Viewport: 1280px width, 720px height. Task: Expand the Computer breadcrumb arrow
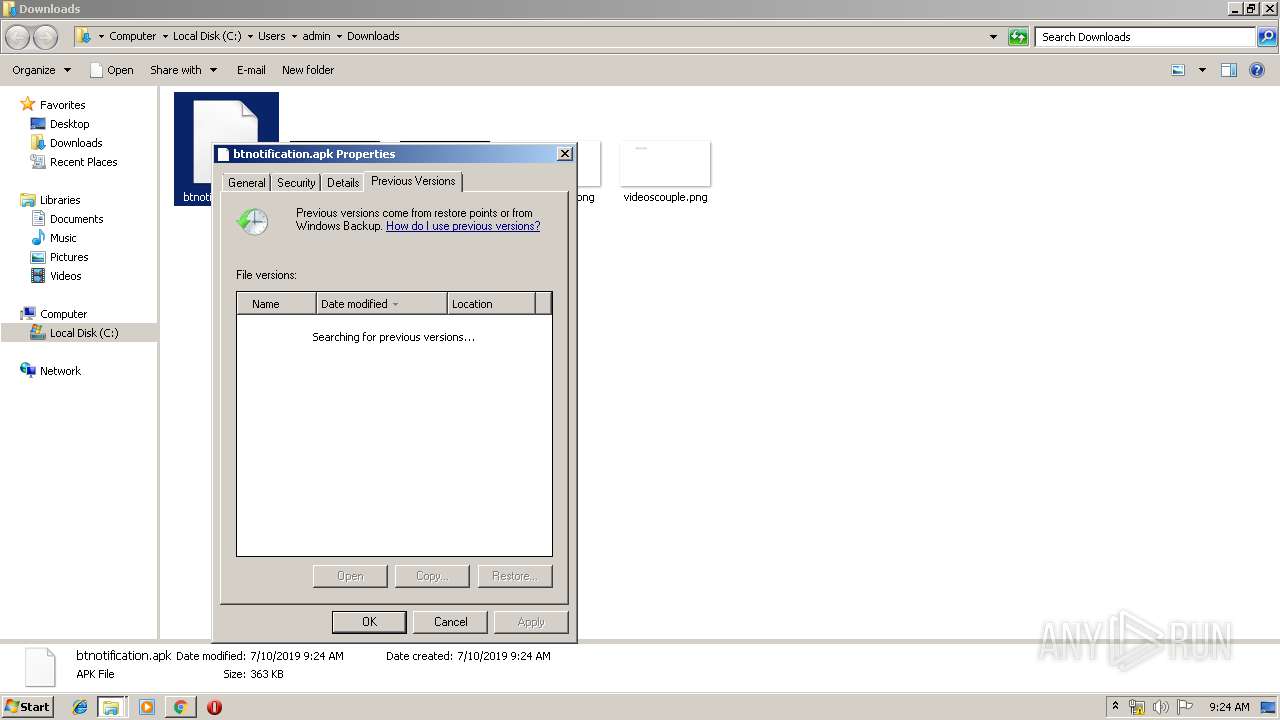pos(165,36)
